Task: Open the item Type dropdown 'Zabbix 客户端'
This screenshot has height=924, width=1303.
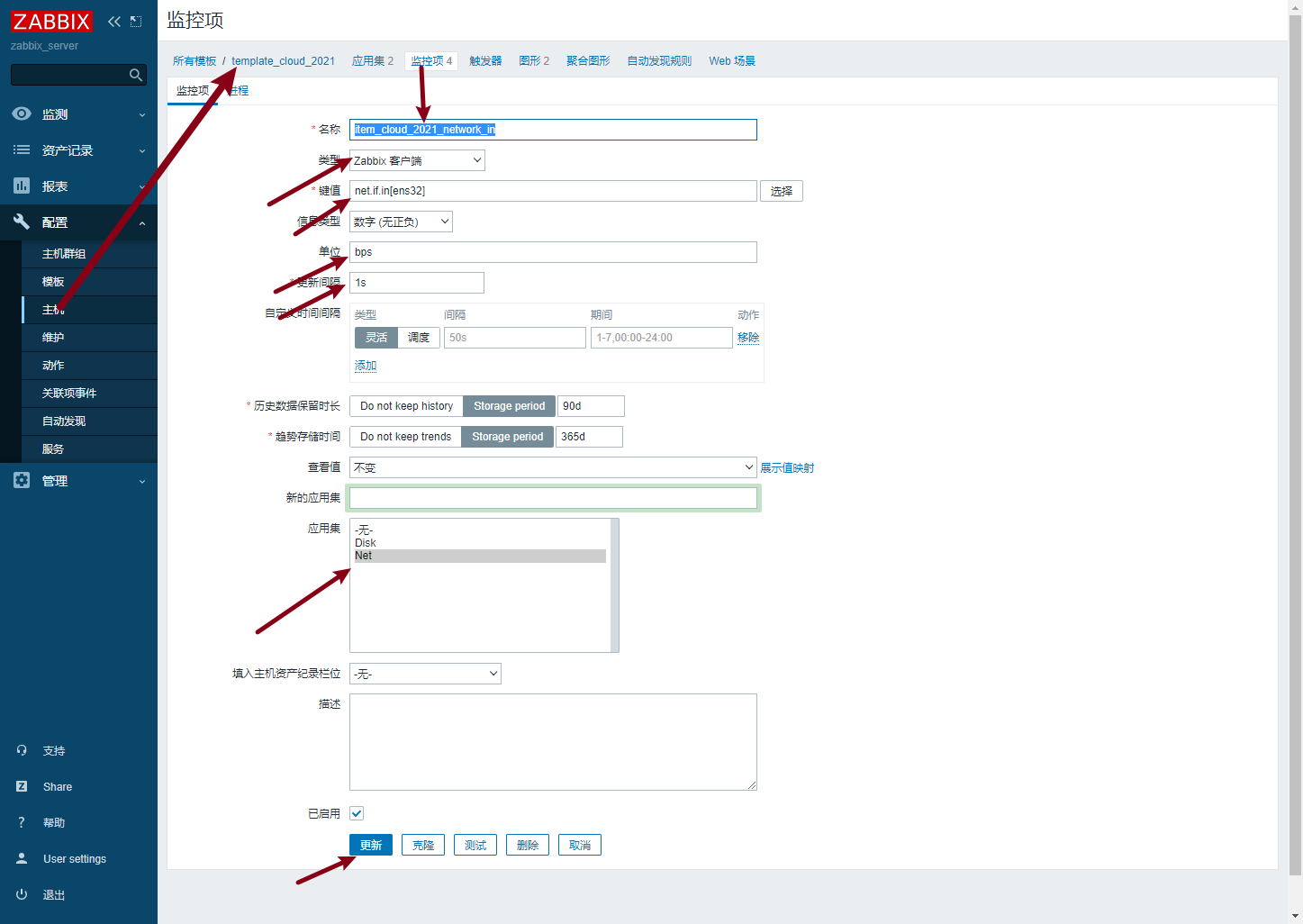Action: (417, 160)
